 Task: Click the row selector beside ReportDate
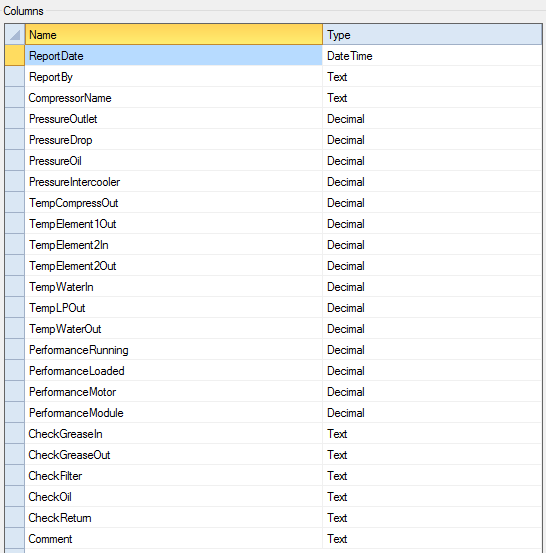[x=15, y=56]
